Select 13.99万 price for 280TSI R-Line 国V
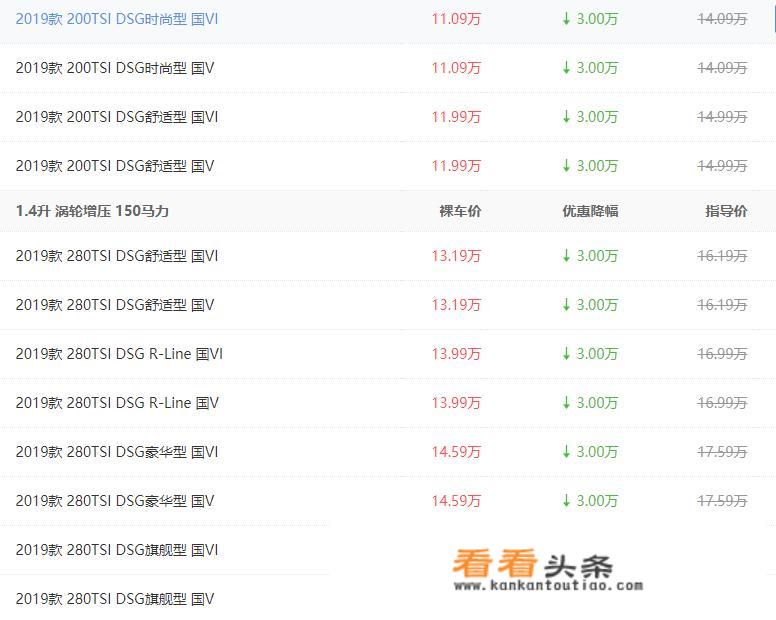Viewport: 776px width, 620px height. click(x=456, y=403)
